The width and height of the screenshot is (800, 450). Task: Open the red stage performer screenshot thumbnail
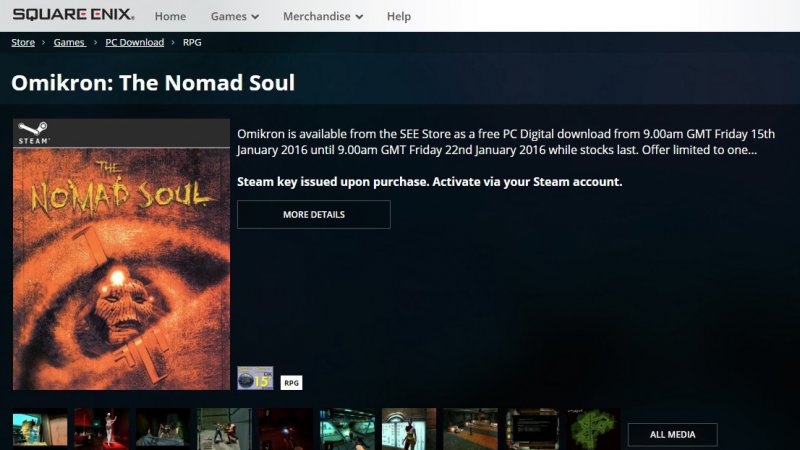coord(102,429)
